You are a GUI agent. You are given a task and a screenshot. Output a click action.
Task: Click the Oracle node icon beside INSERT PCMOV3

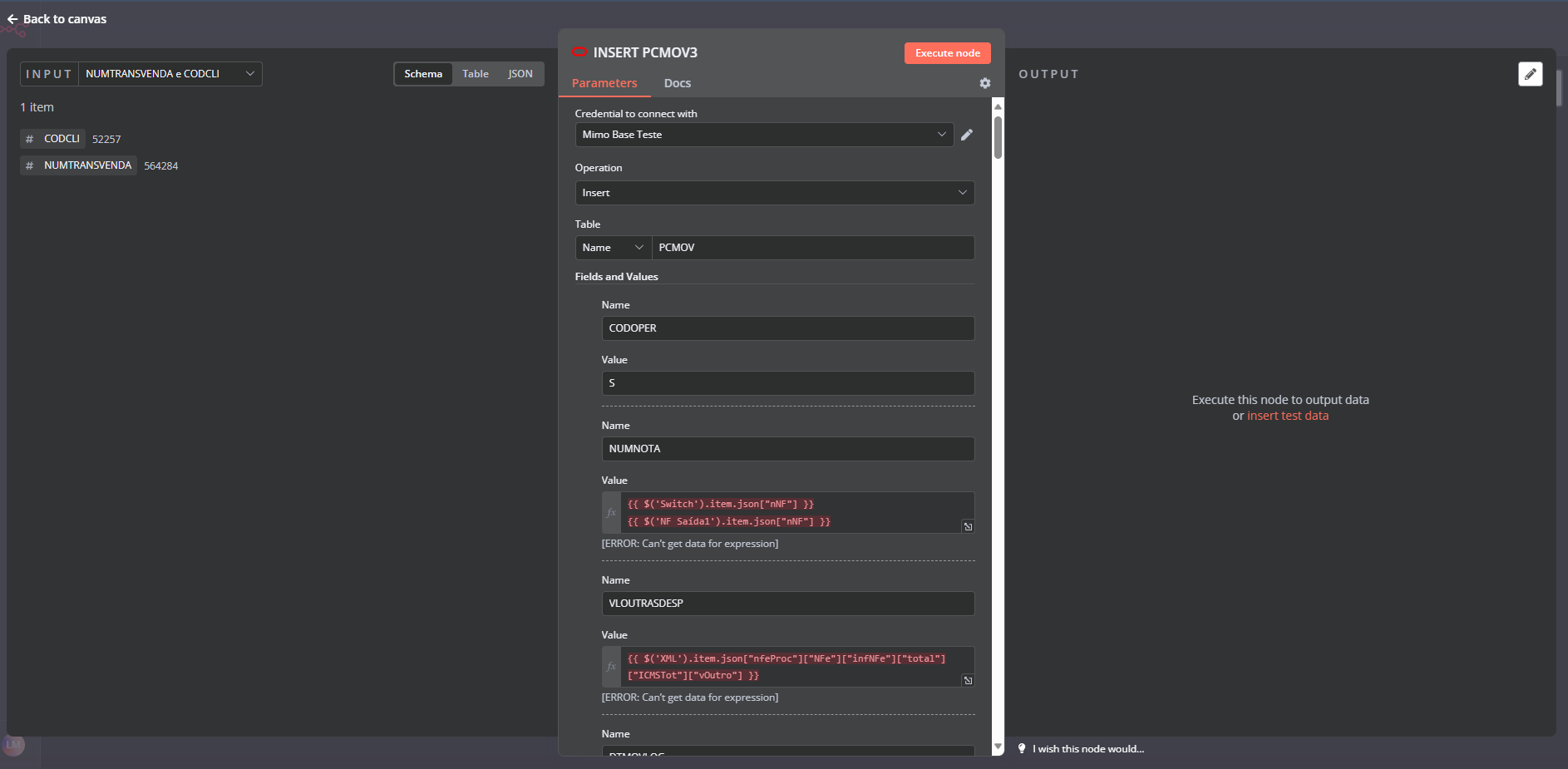[579, 52]
